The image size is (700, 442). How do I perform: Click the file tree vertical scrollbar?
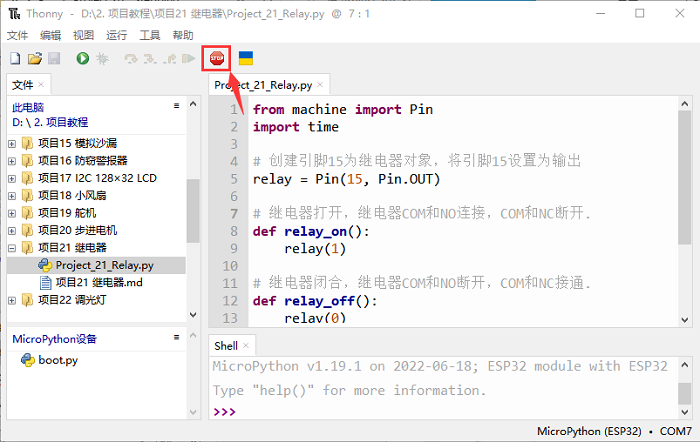[193, 200]
